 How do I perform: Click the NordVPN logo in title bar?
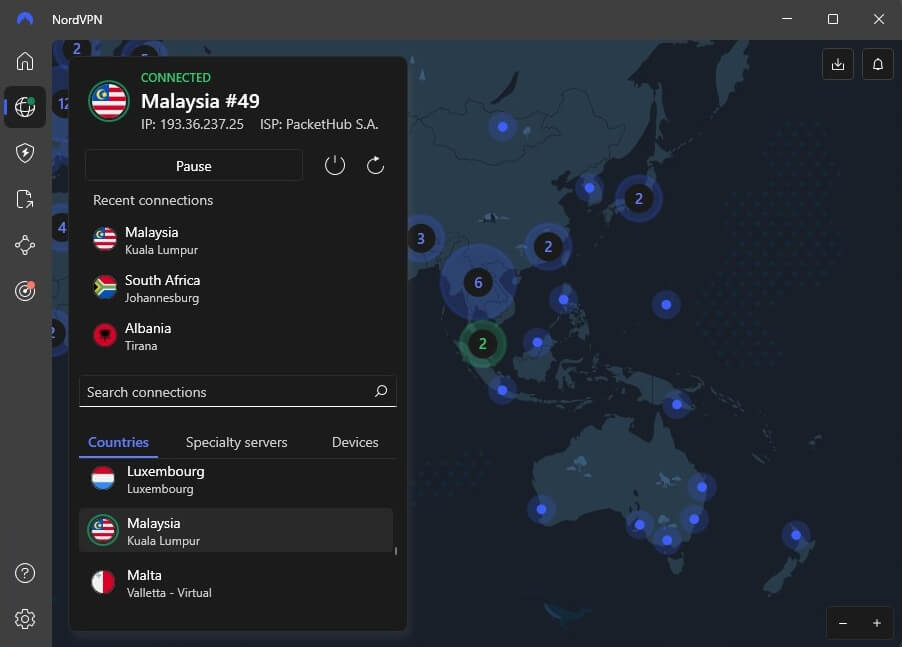point(25,19)
